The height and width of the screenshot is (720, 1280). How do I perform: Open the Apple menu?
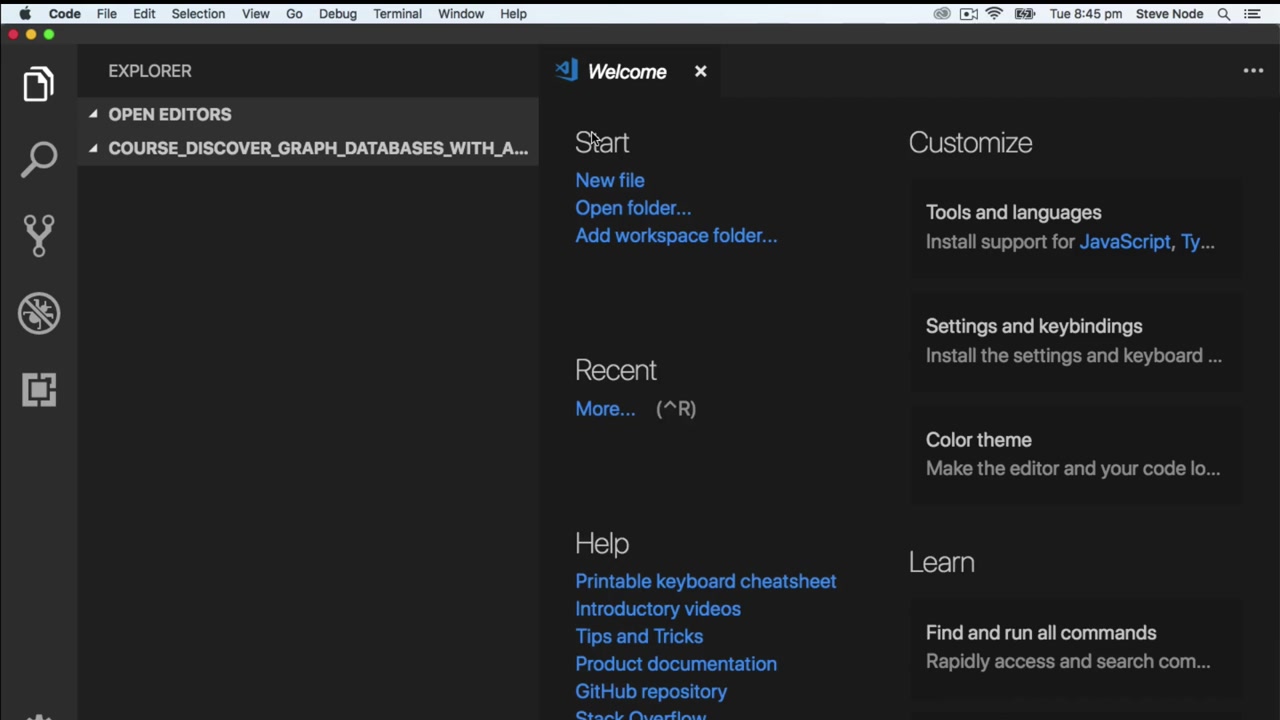[25, 14]
